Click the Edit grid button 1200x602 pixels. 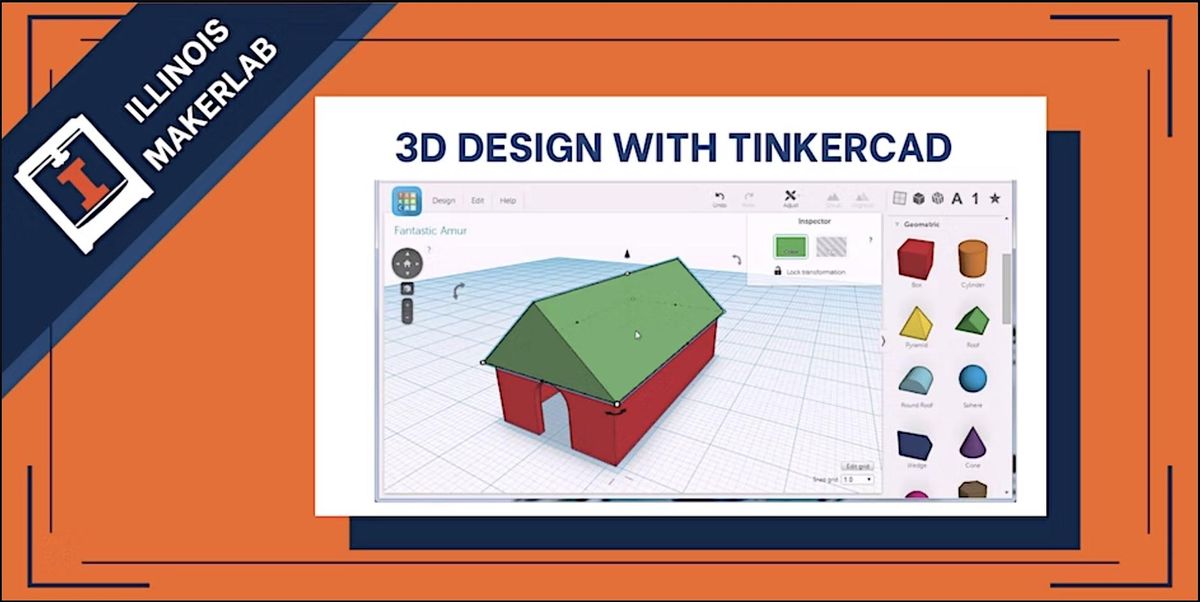[857, 466]
